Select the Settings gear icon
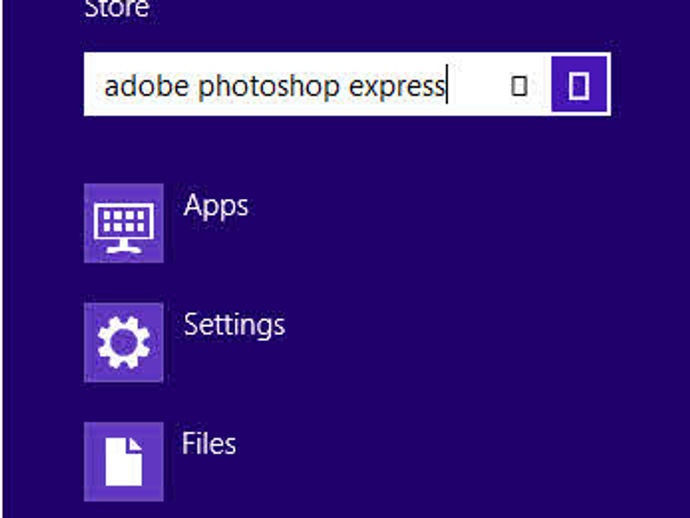The height and width of the screenshot is (518, 690). [124, 342]
